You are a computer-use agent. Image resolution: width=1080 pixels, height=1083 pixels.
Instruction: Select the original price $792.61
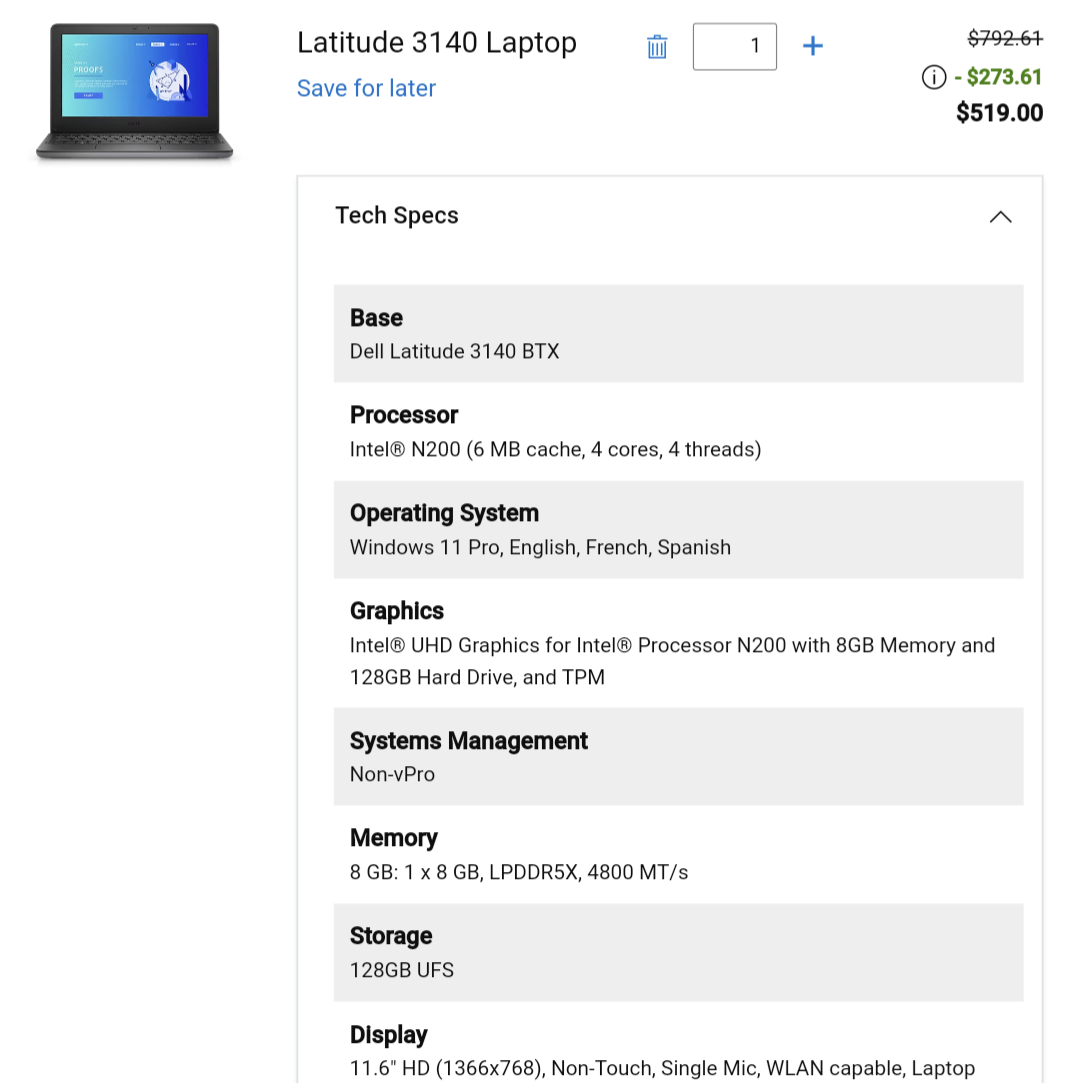point(1005,38)
